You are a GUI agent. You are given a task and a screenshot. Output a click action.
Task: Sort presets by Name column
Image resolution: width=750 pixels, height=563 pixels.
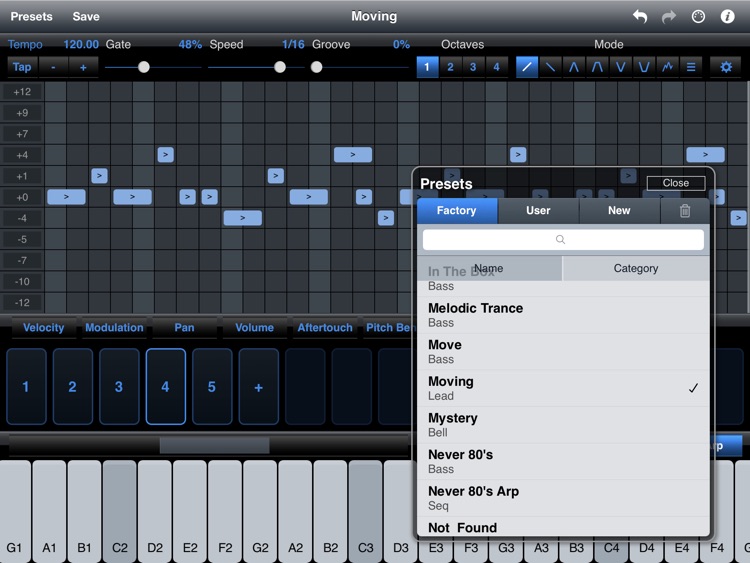coord(489,268)
